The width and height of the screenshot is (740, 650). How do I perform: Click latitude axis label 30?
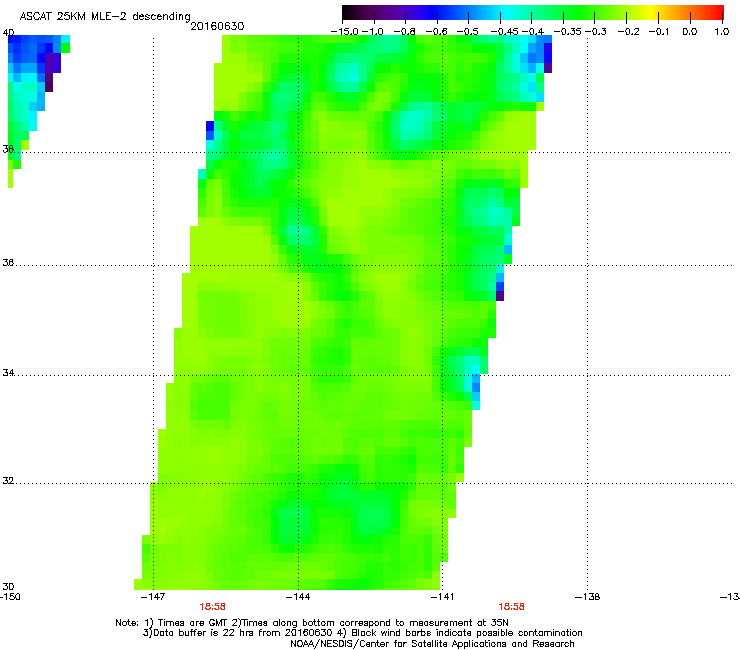(x=8, y=586)
